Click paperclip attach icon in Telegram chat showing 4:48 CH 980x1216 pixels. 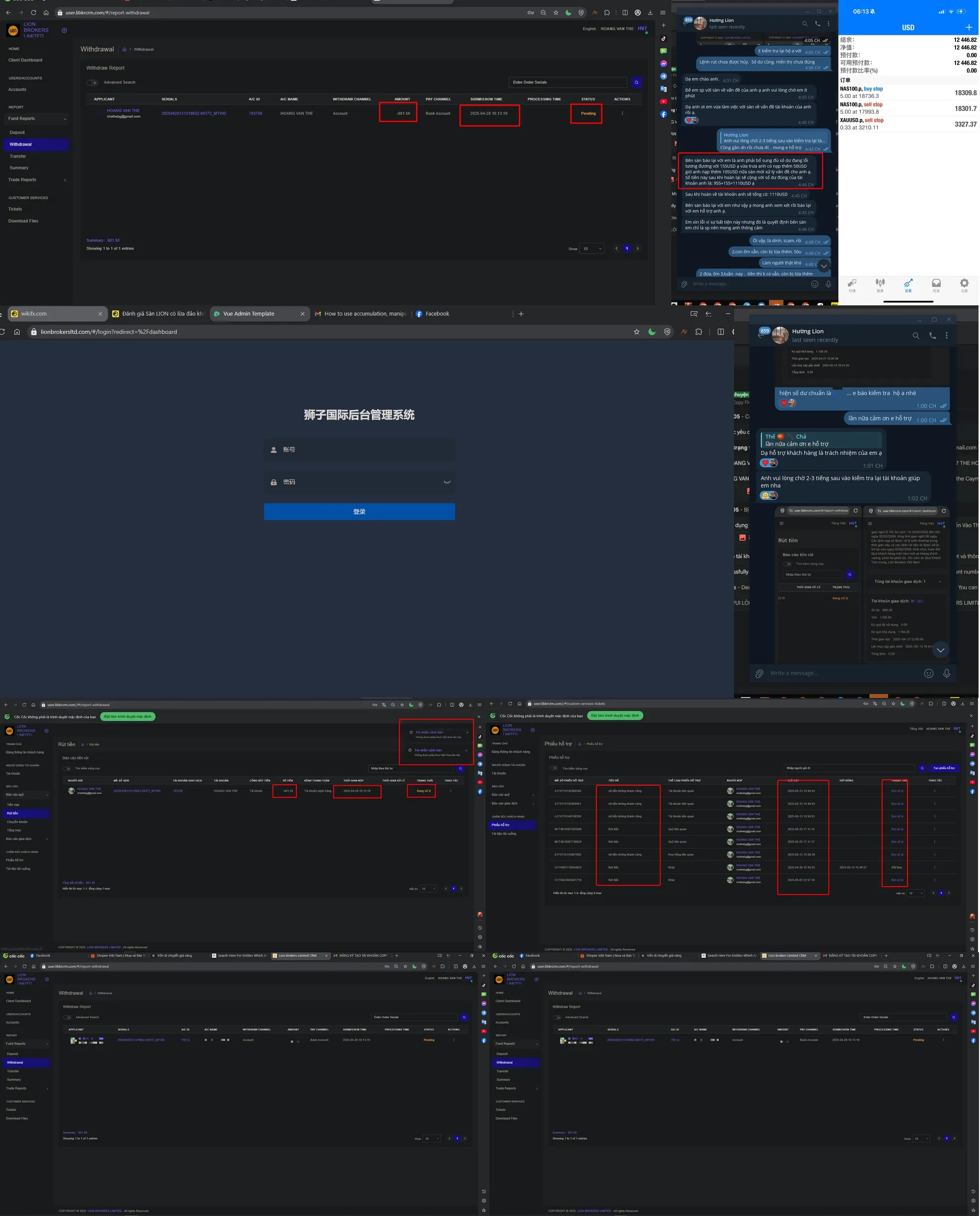[x=684, y=284]
